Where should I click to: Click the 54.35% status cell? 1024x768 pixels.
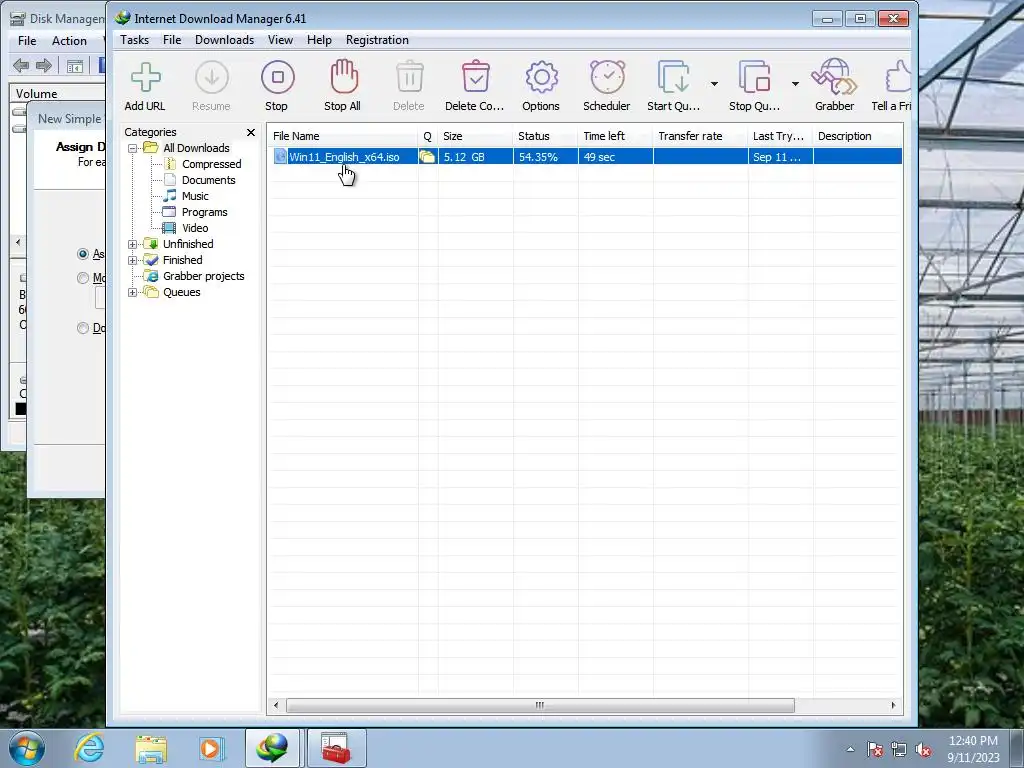tap(545, 157)
